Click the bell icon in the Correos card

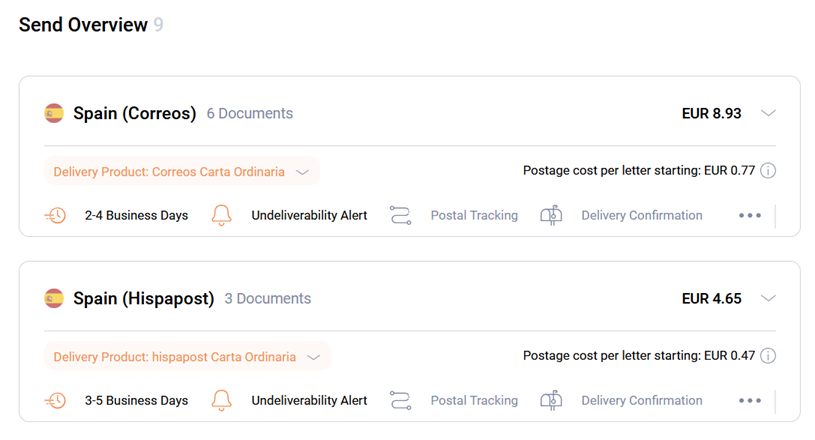coord(221,215)
